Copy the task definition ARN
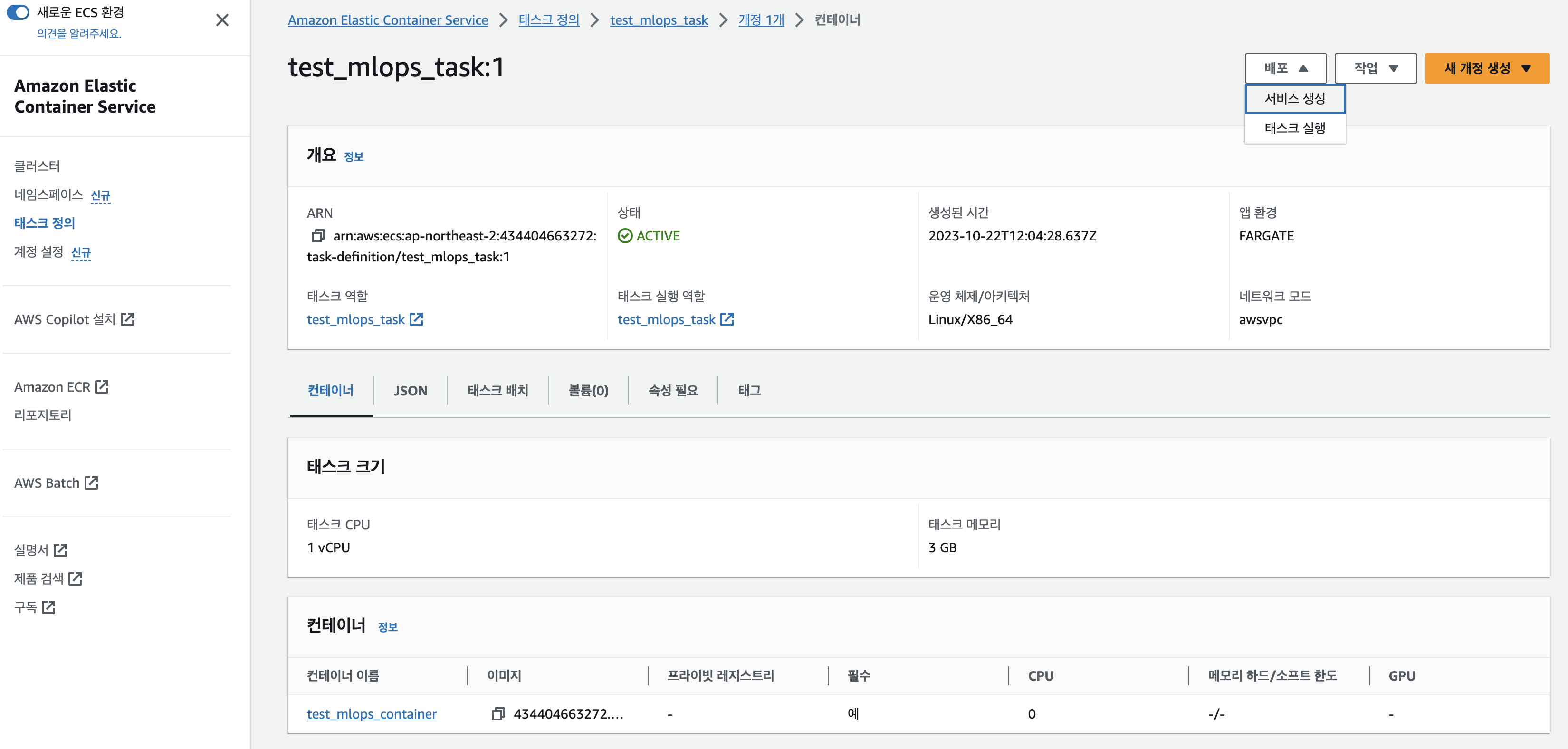 pyautogui.click(x=318, y=236)
